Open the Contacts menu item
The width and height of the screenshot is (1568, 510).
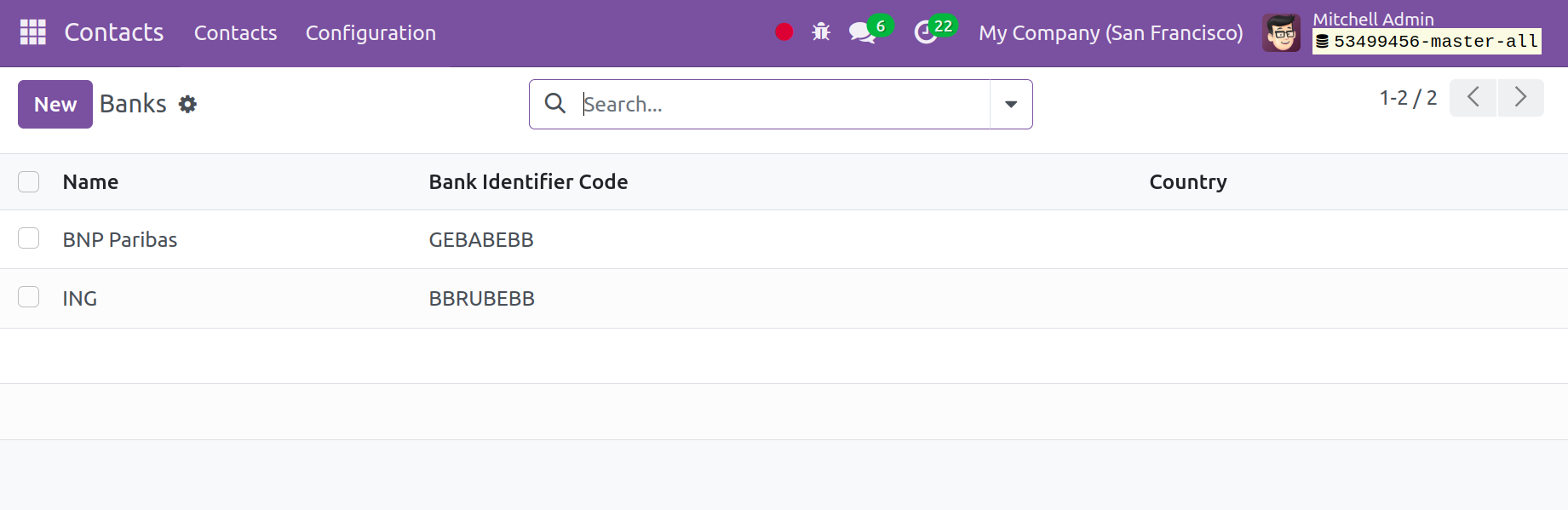point(235,33)
